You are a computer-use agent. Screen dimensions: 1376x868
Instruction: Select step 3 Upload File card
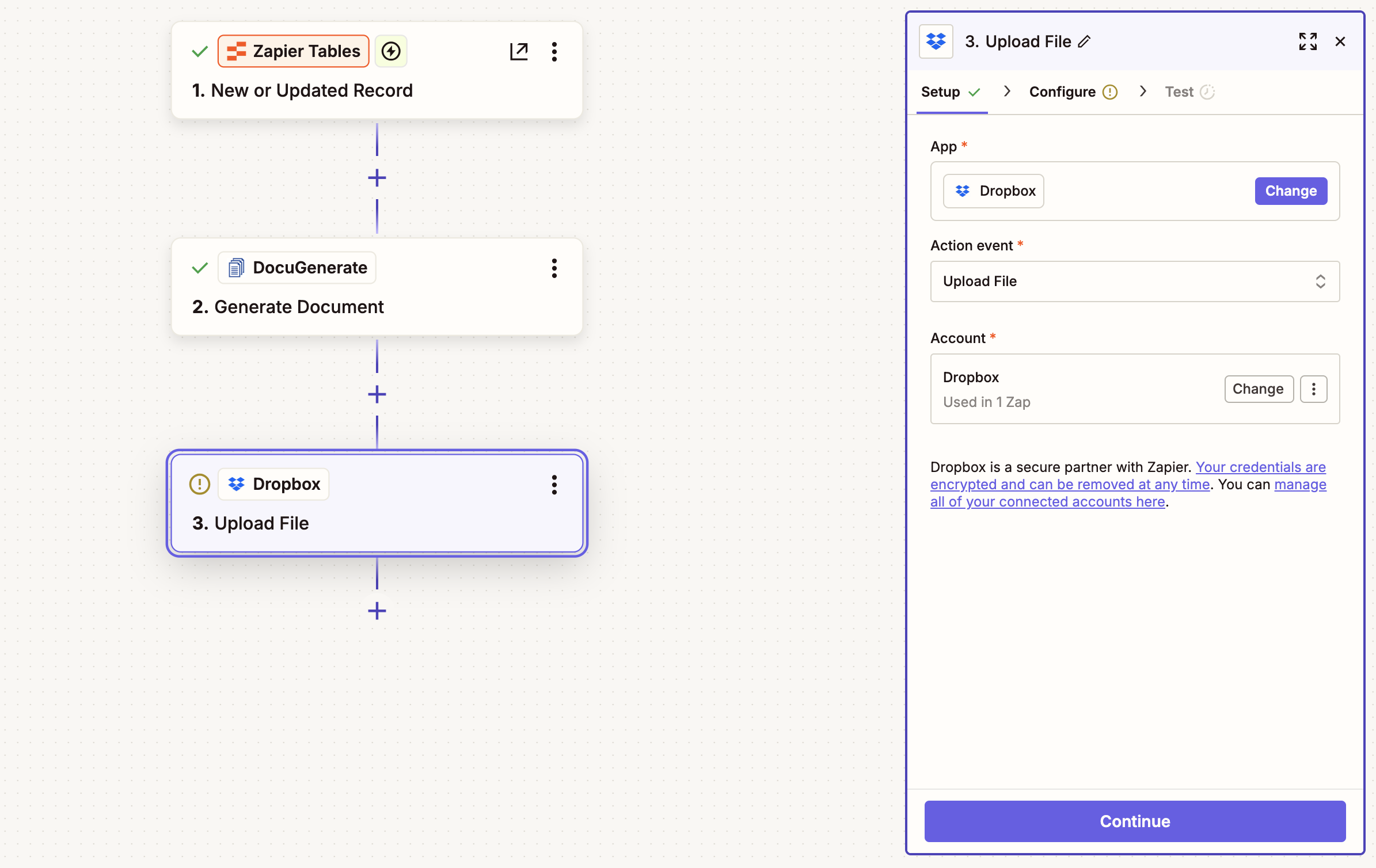(377, 504)
